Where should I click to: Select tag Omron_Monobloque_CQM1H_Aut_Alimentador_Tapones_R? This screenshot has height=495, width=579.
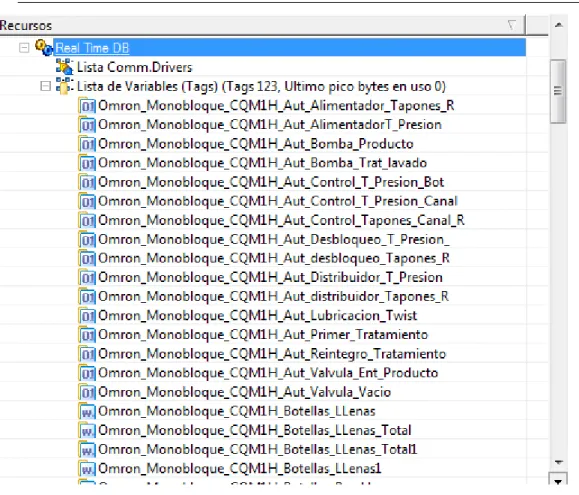(x=276, y=106)
